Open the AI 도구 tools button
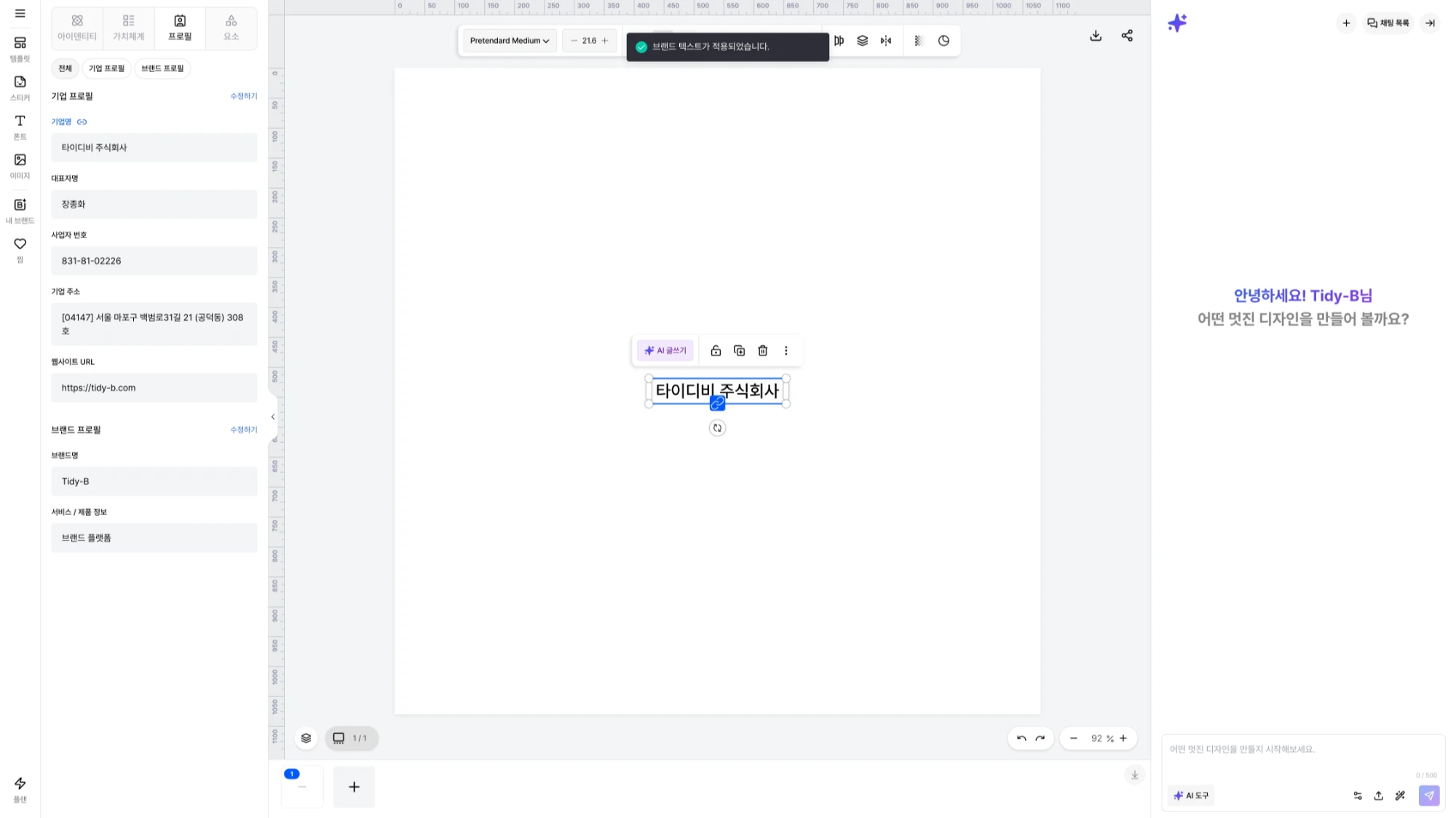 1191,795
